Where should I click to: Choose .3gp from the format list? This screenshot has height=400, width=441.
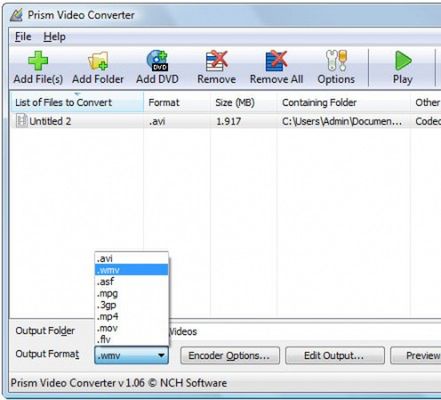(x=132, y=305)
